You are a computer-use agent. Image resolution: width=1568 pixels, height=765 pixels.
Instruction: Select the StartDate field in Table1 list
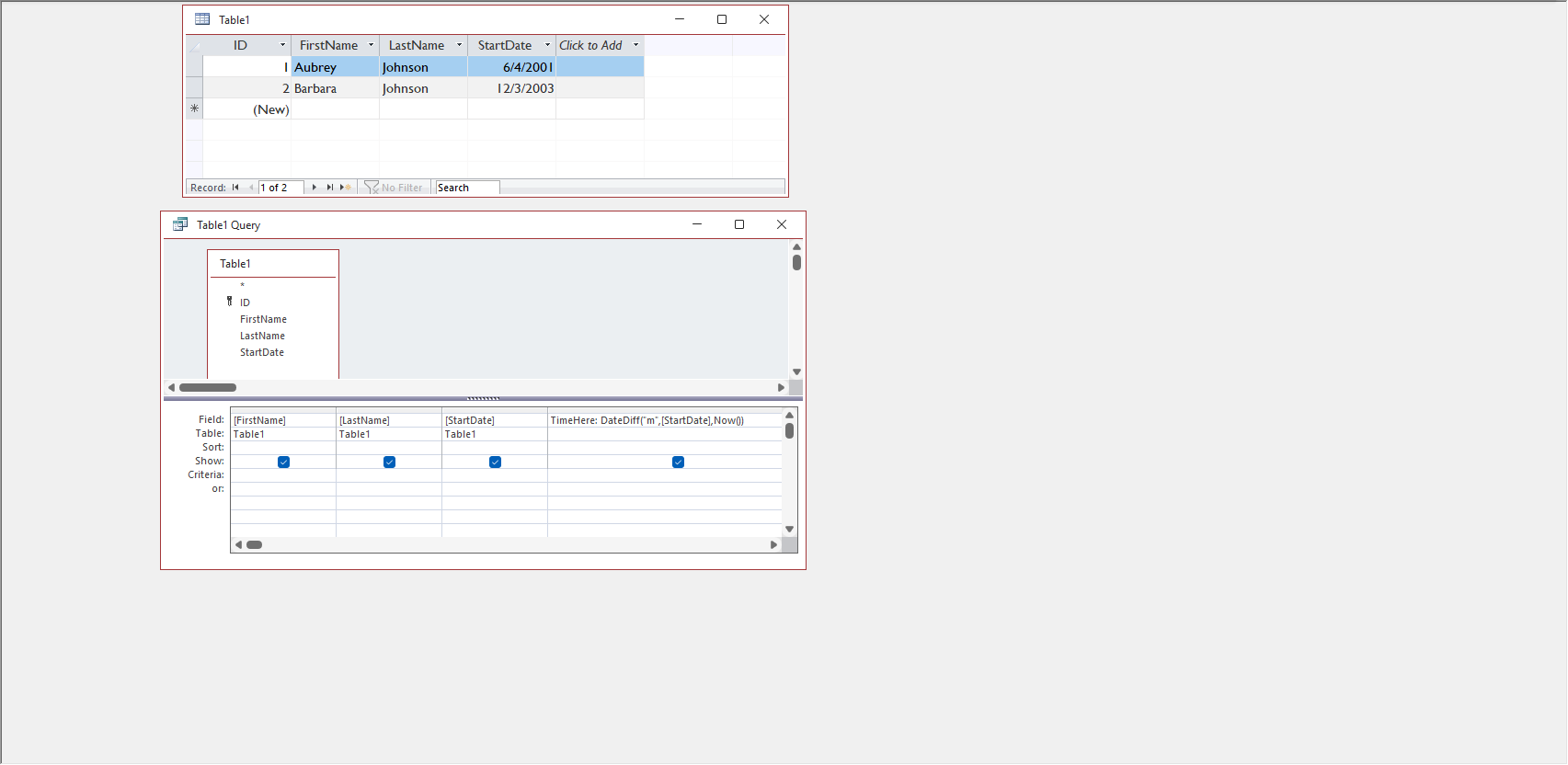262,352
